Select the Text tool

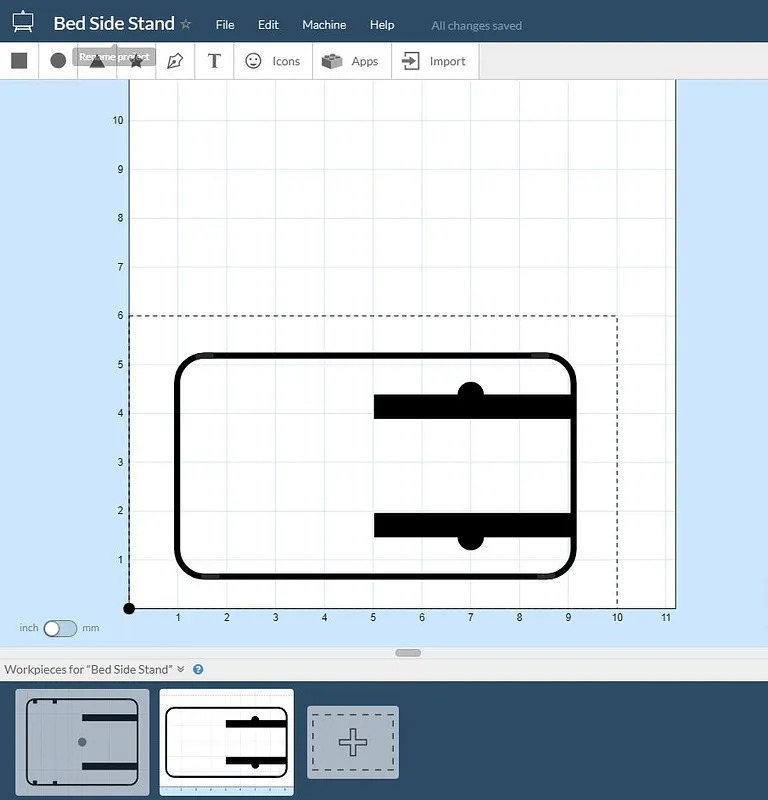[214, 61]
